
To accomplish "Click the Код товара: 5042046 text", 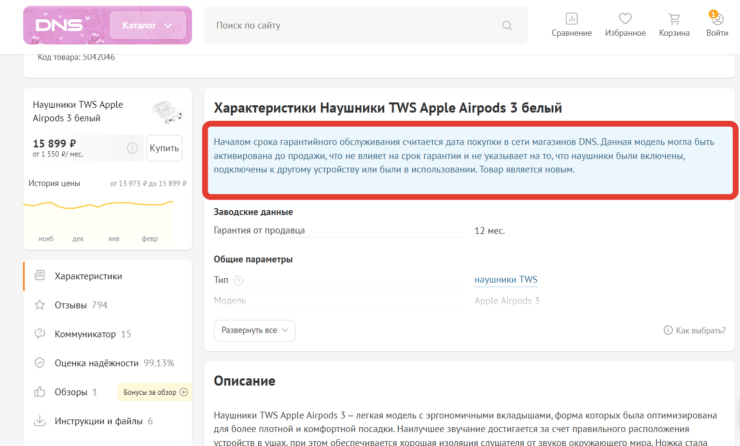I will [76, 57].
